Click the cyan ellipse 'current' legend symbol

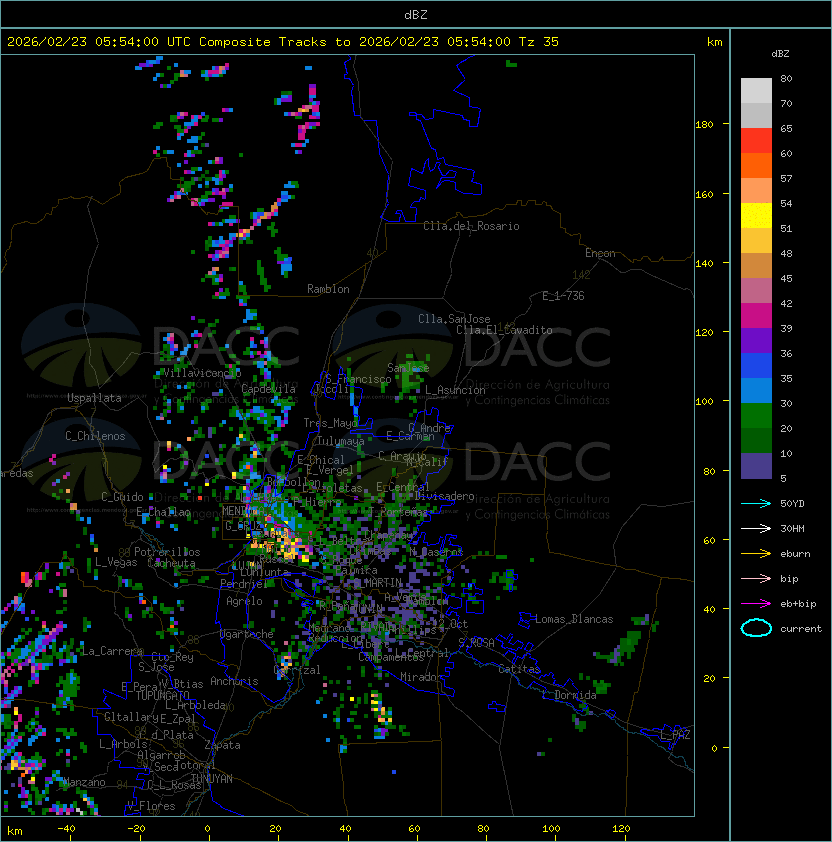coord(756,628)
